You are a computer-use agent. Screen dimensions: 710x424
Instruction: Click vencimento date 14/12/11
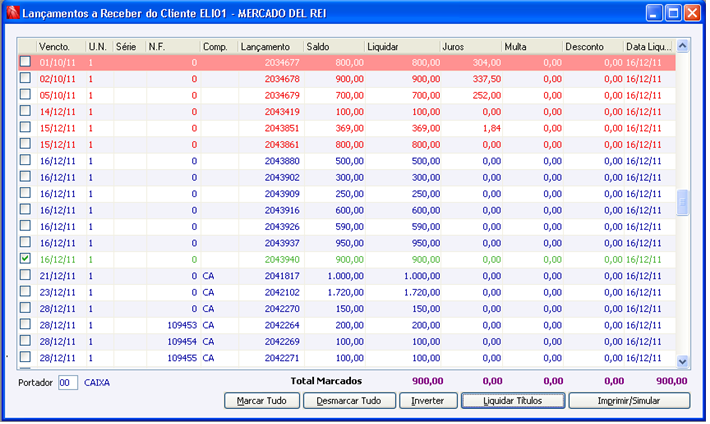point(58,111)
